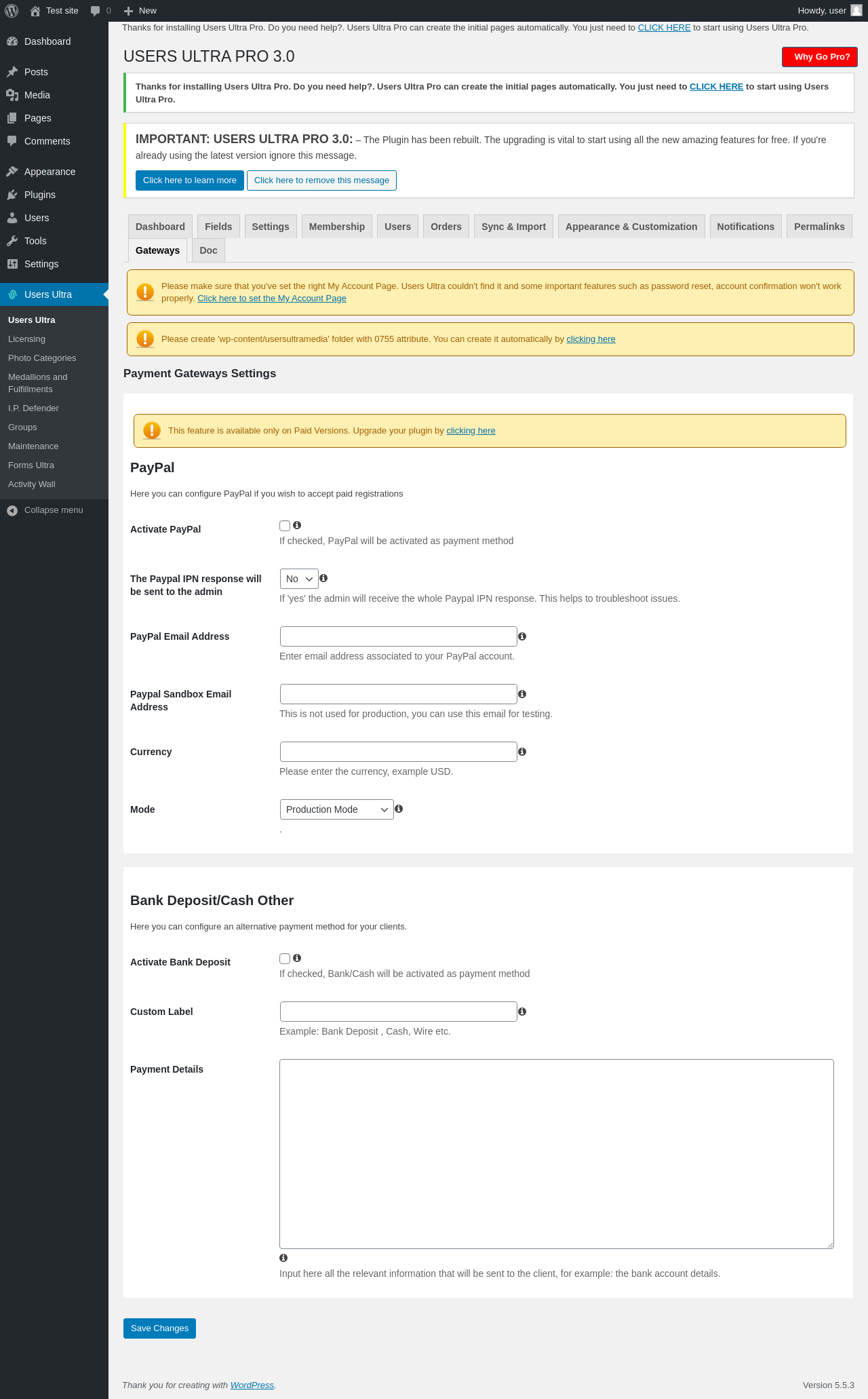Click the info icon next to PayPal Email Address field
868x1399 pixels.
(522, 636)
